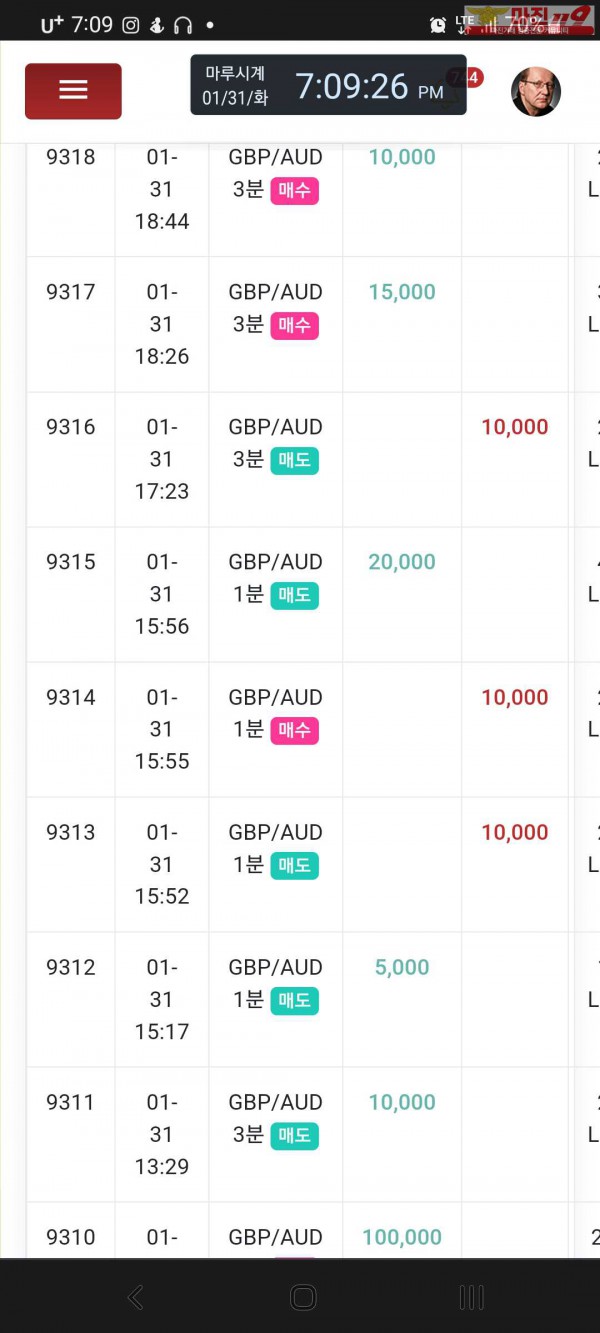Tap the Instagram status bar icon

coord(131,25)
